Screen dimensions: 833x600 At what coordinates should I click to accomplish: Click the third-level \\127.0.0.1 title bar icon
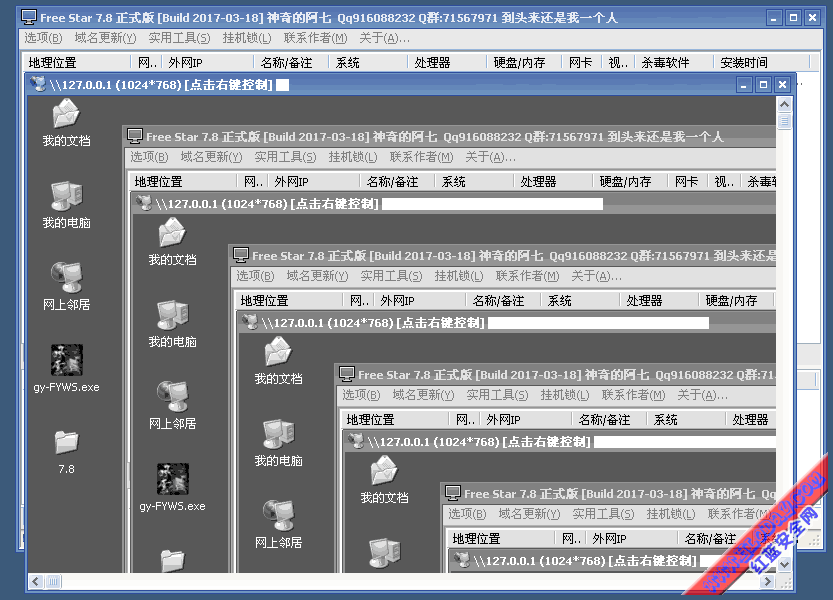point(250,323)
